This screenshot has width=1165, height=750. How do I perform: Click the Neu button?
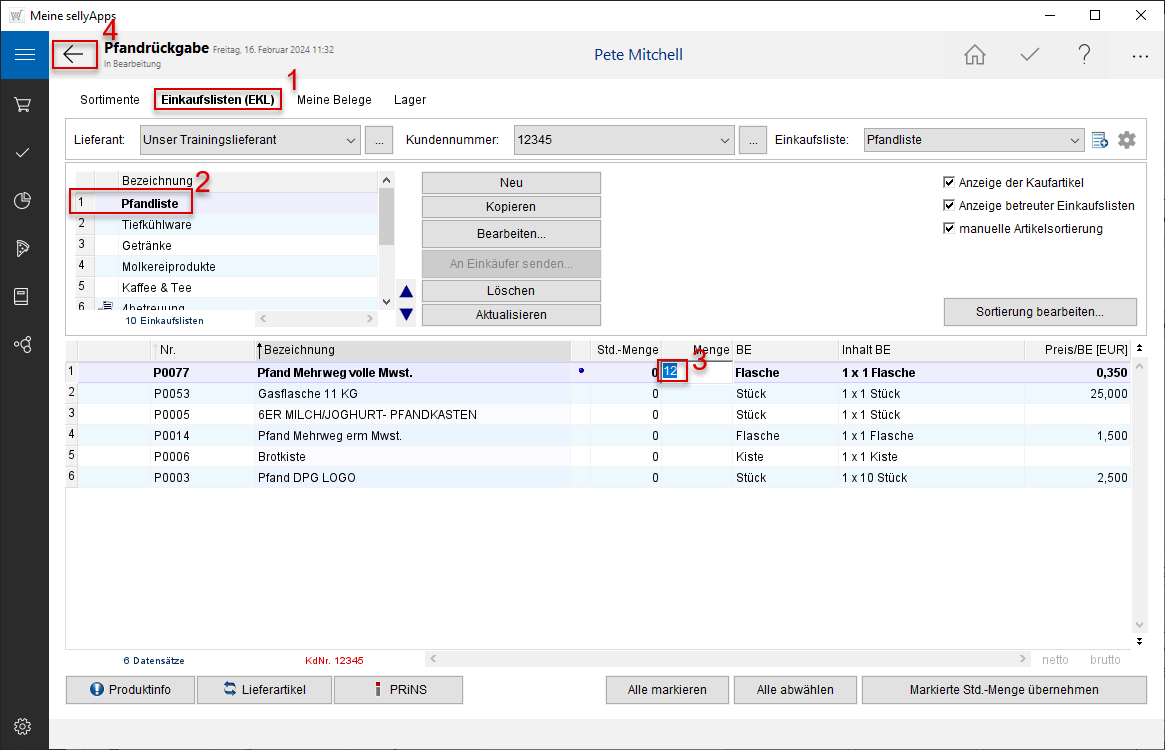(511, 183)
